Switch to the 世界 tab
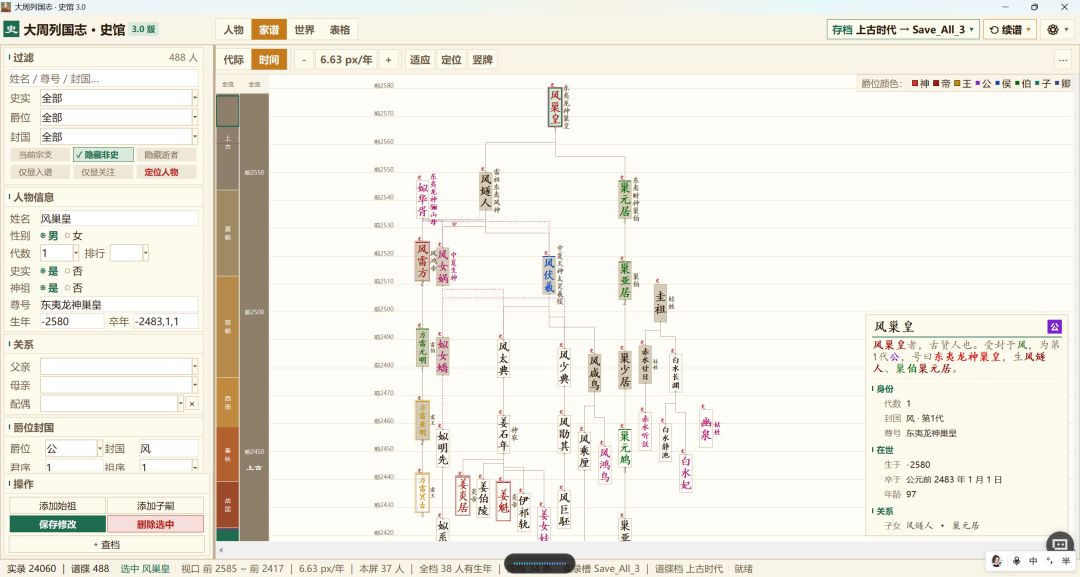 tap(304, 30)
